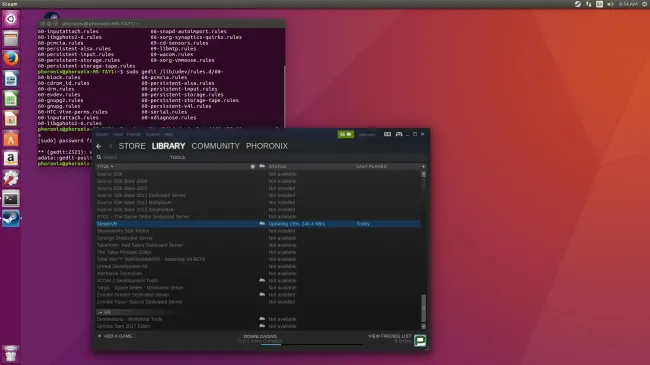Select Unreal Development Kit row
This screenshot has height=365, width=650.
point(258,266)
